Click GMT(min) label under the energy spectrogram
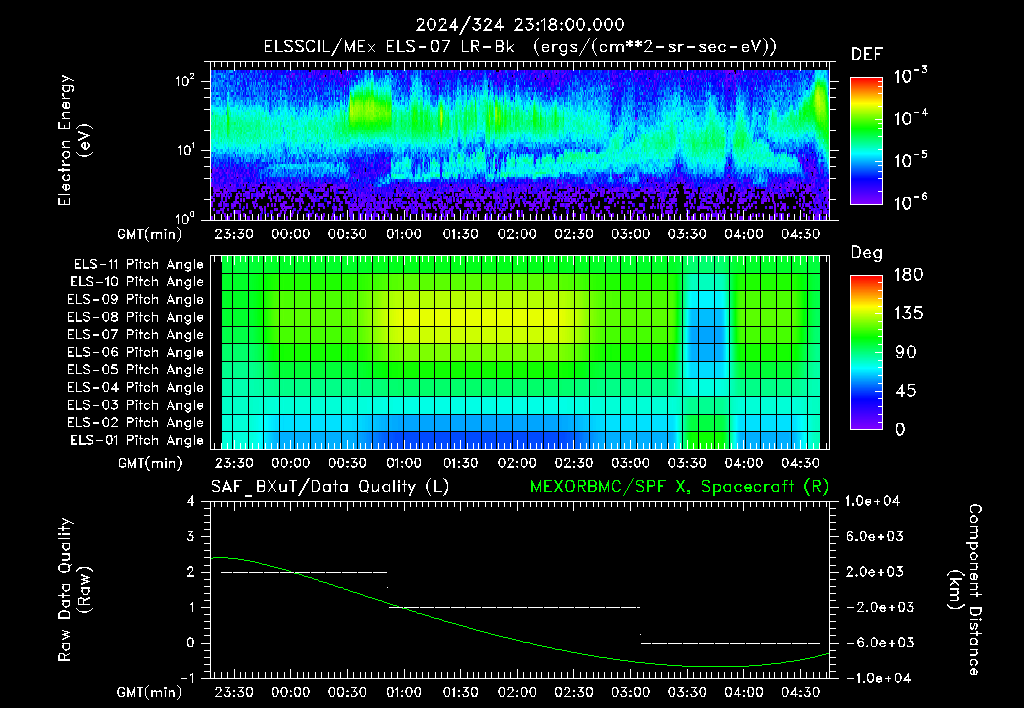Image resolution: width=1024 pixels, height=708 pixels. 150,234
